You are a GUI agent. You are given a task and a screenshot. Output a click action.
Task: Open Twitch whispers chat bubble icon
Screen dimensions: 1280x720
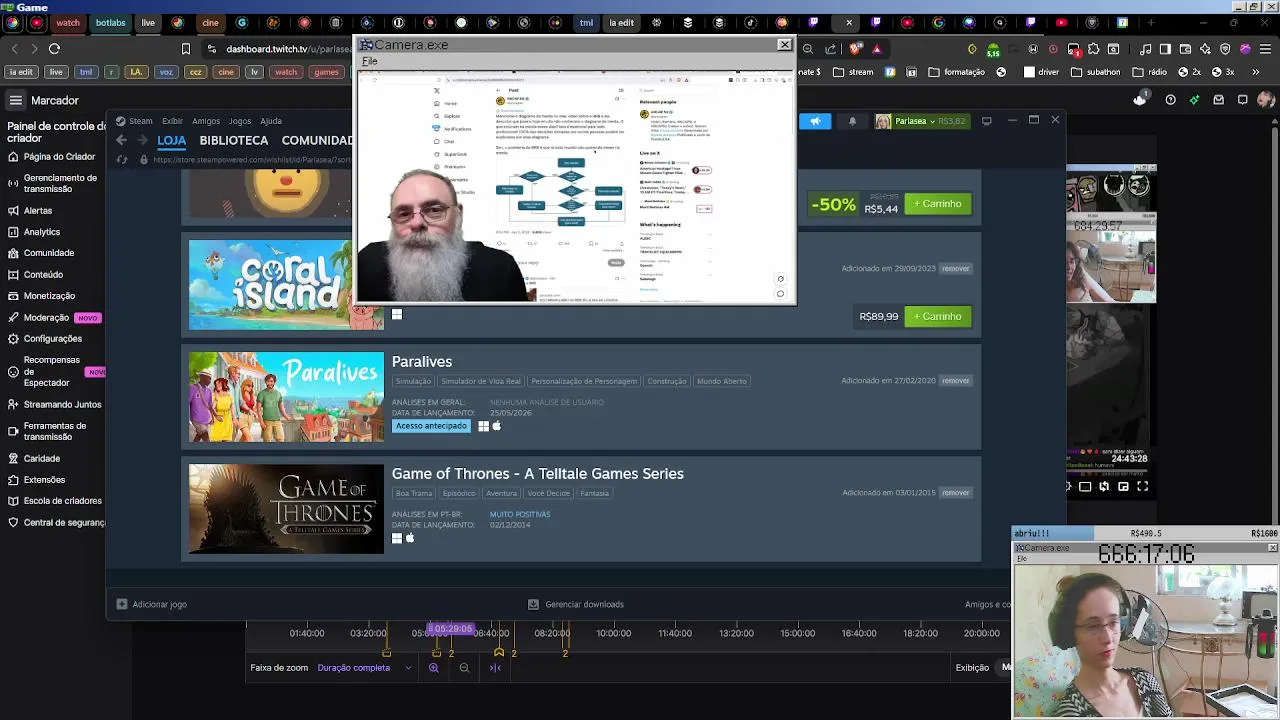pos(1241,99)
